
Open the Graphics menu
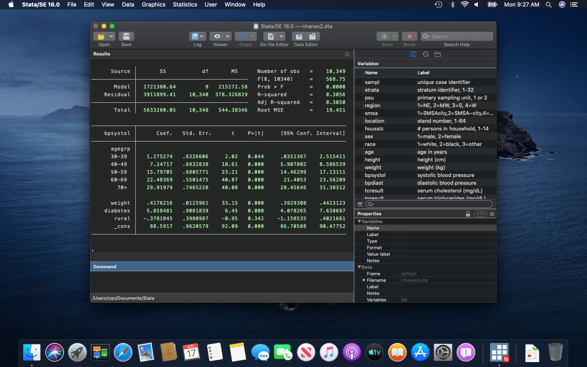click(x=153, y=4)
